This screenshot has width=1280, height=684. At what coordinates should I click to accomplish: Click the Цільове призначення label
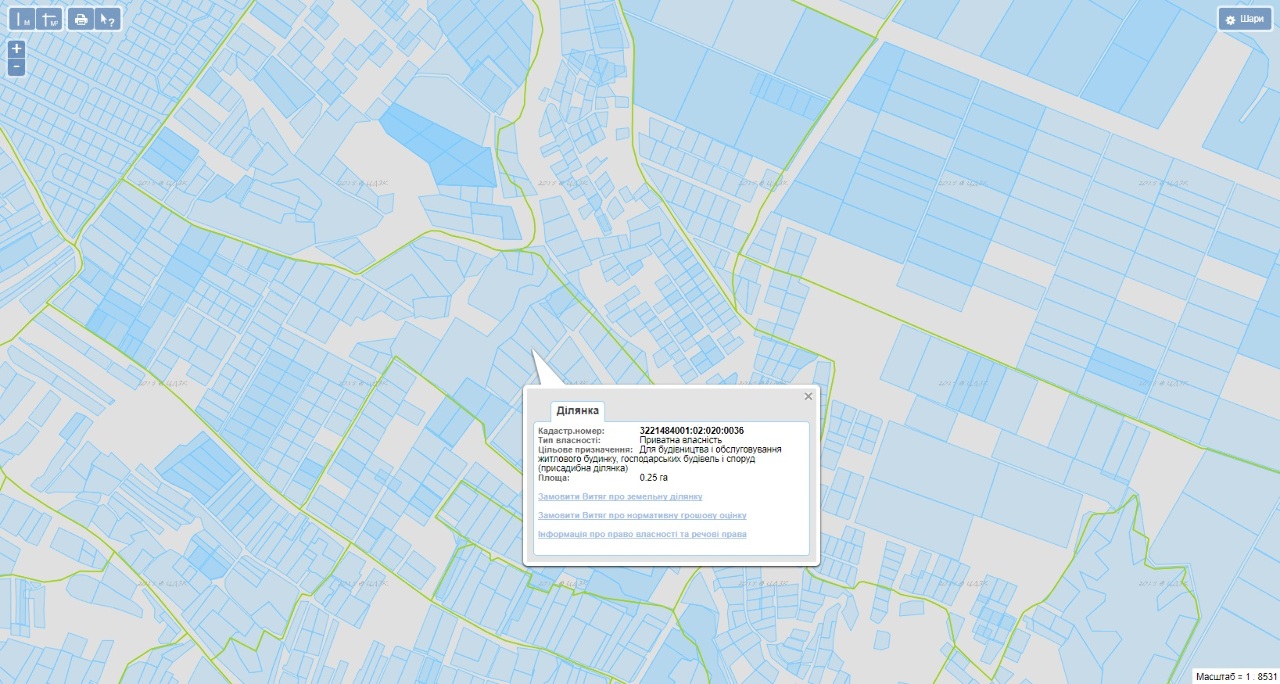(x=585, y=450)
